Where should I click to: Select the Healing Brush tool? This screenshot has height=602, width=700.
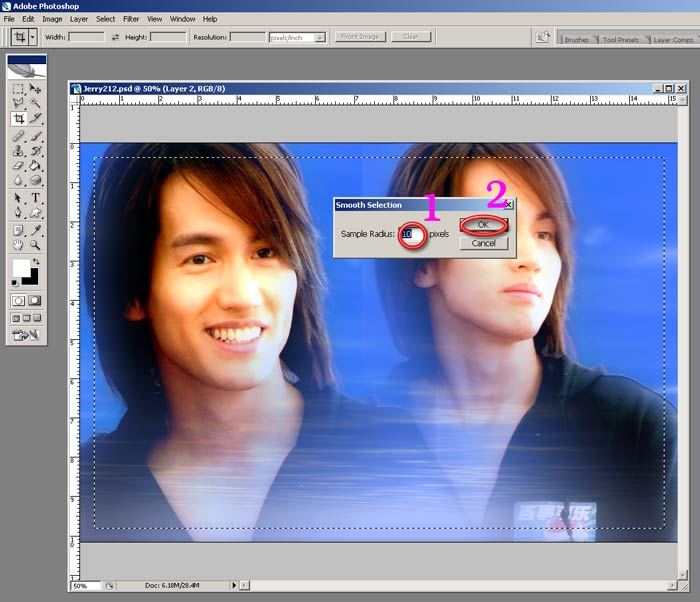pos(18,136)
